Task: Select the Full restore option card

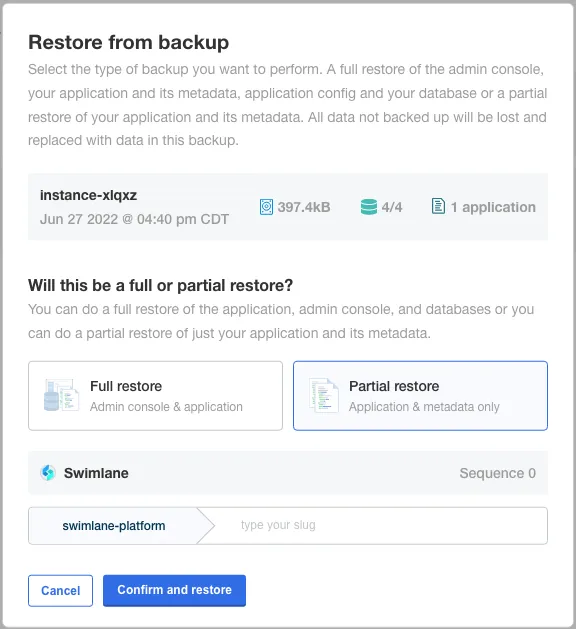Action: click(155, 396)
